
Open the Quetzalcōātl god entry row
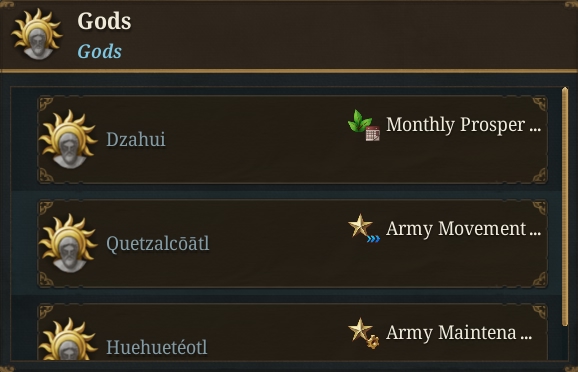tap(292, 243)
